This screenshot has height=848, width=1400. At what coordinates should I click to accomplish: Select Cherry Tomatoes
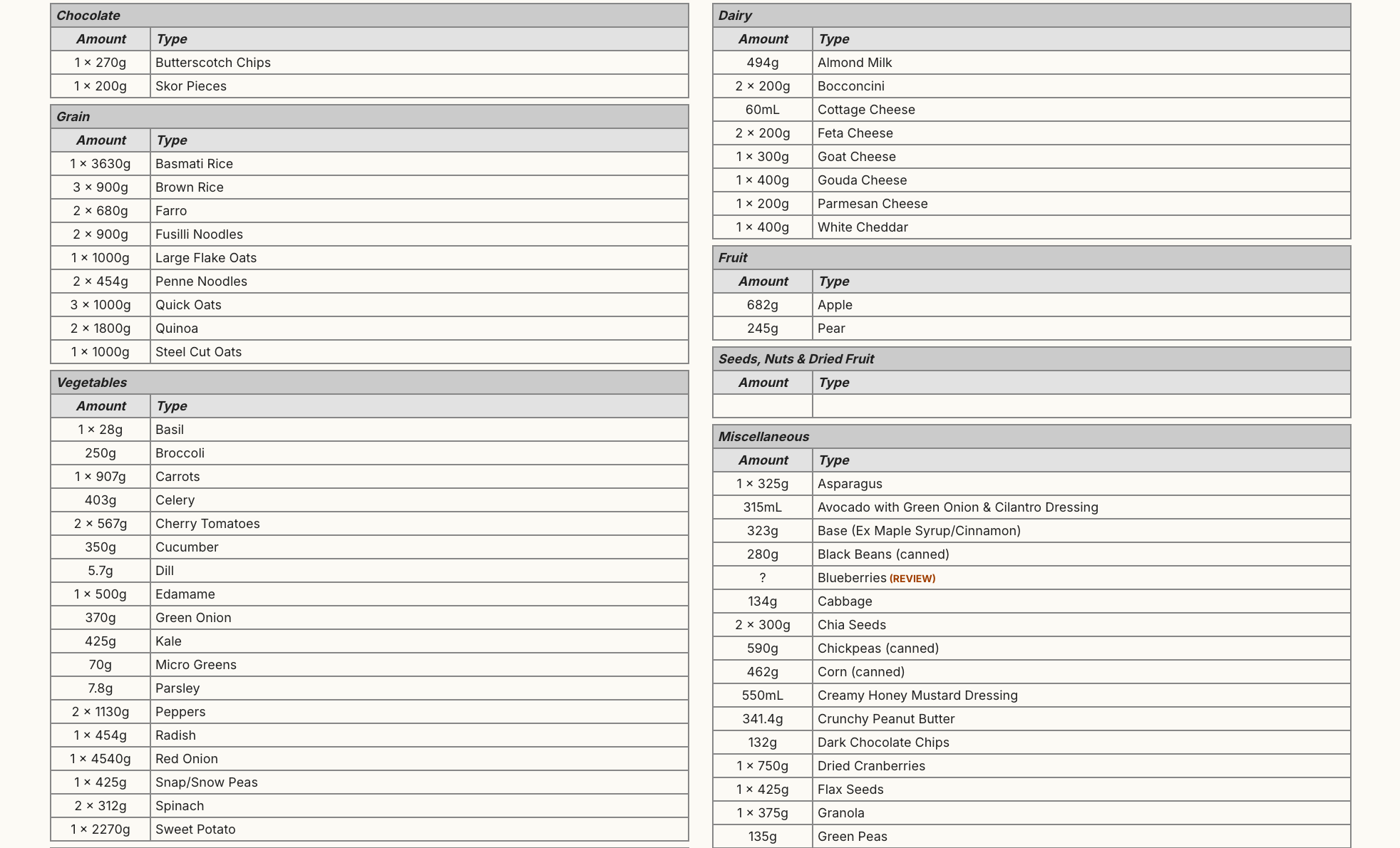369,524
